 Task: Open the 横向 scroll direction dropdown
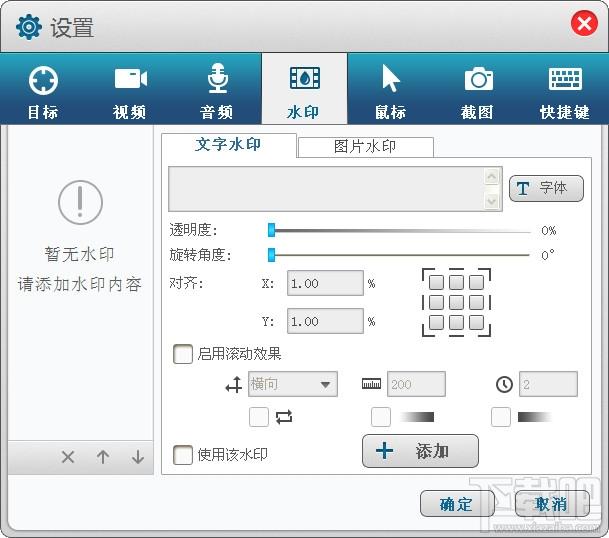(x=293, y=384)
